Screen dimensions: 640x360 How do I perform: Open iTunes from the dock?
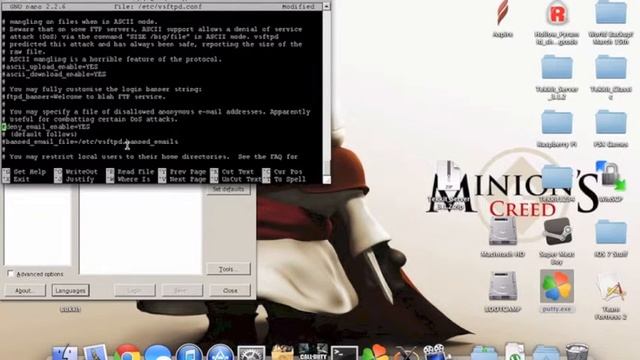click(x=189, y=353)
